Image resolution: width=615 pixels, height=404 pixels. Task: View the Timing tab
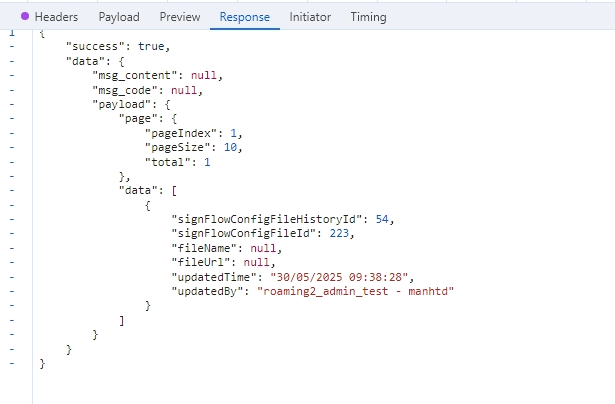click(369, 17)
